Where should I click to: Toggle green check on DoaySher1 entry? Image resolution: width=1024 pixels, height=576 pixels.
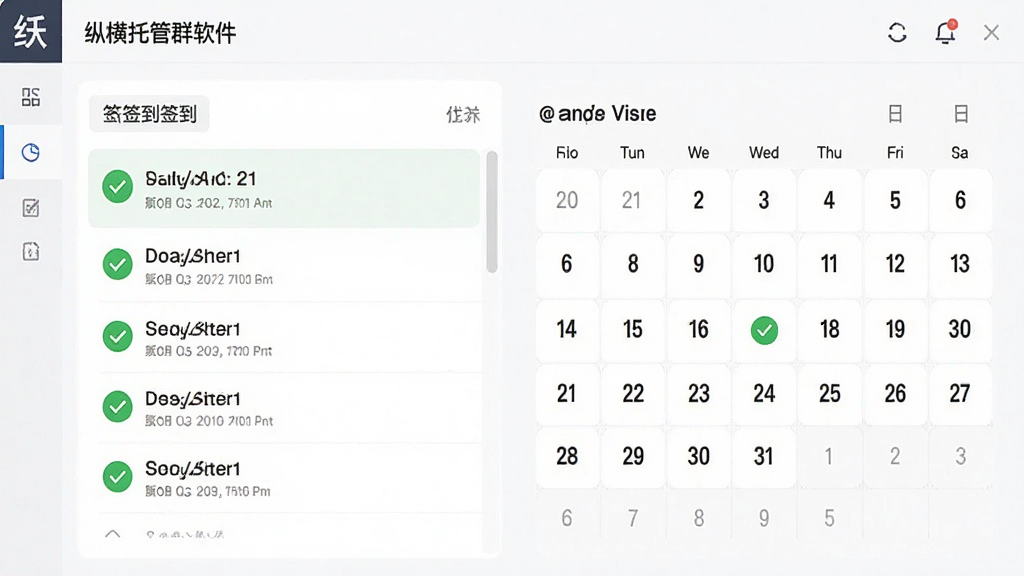pos(118,264)
